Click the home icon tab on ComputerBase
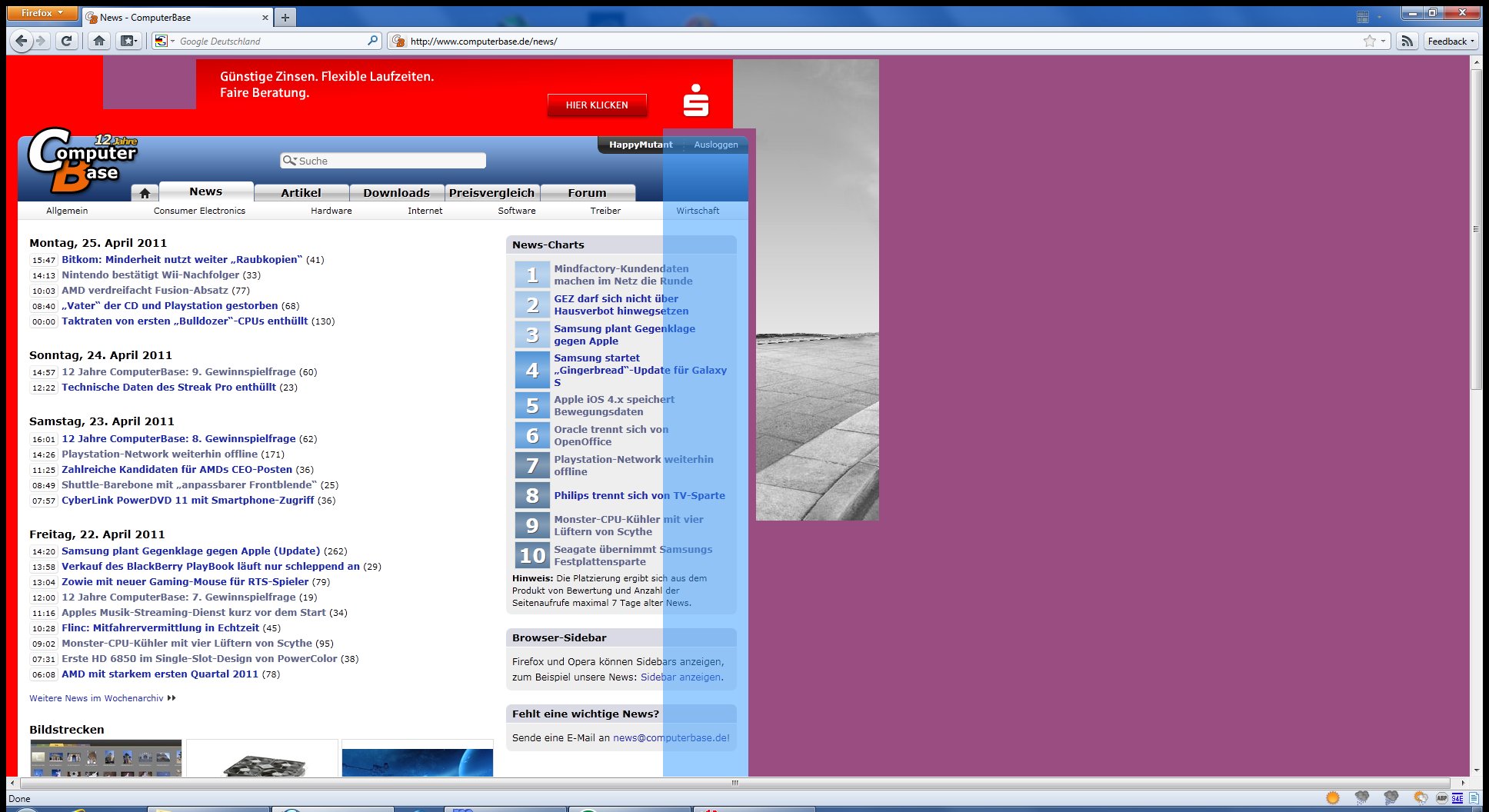This screenshot has width=1489, height=812. (x=145, y=193)
